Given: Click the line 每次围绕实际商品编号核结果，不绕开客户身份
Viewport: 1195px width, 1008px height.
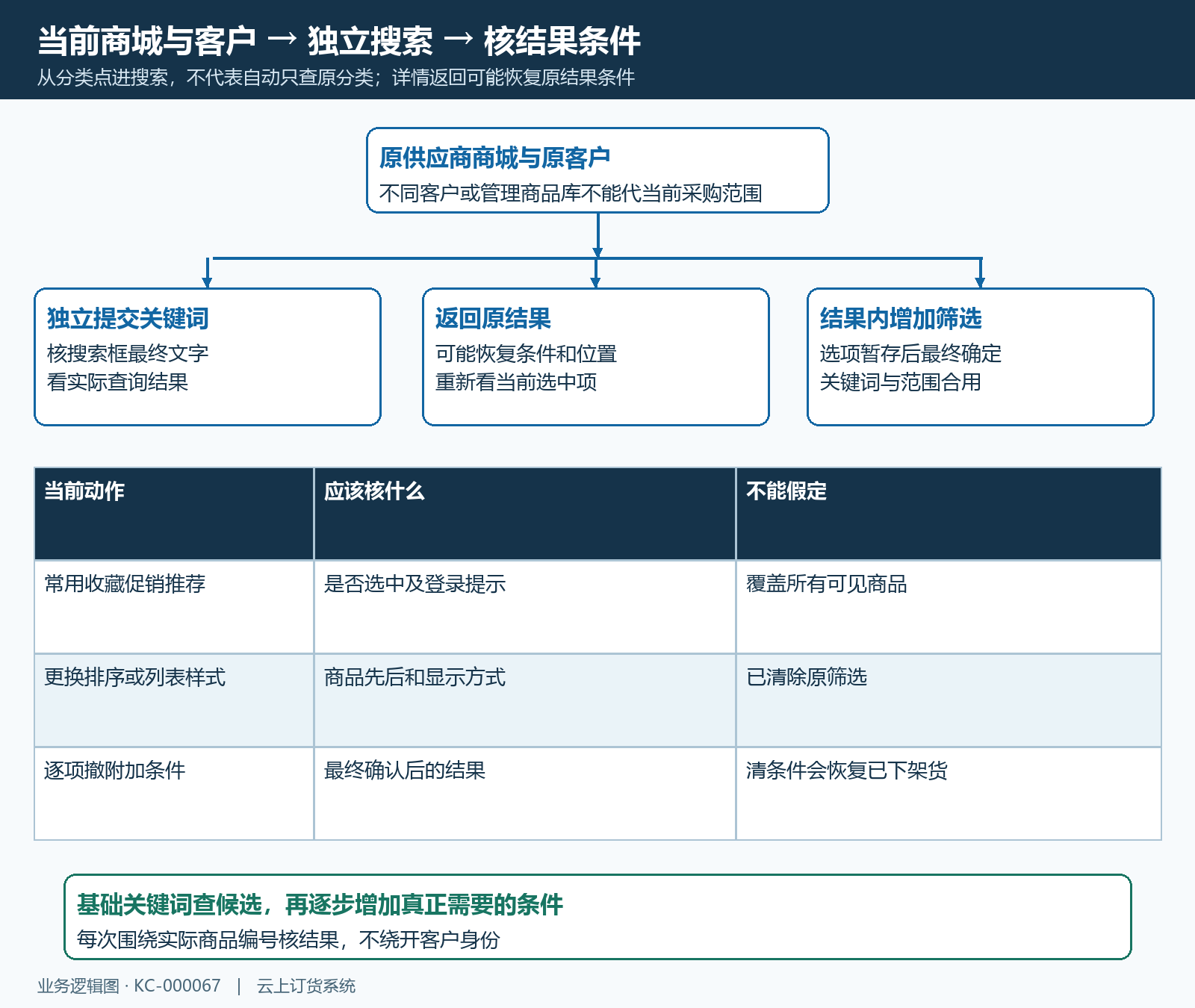Looking at the screenshot, I should 288,939.
